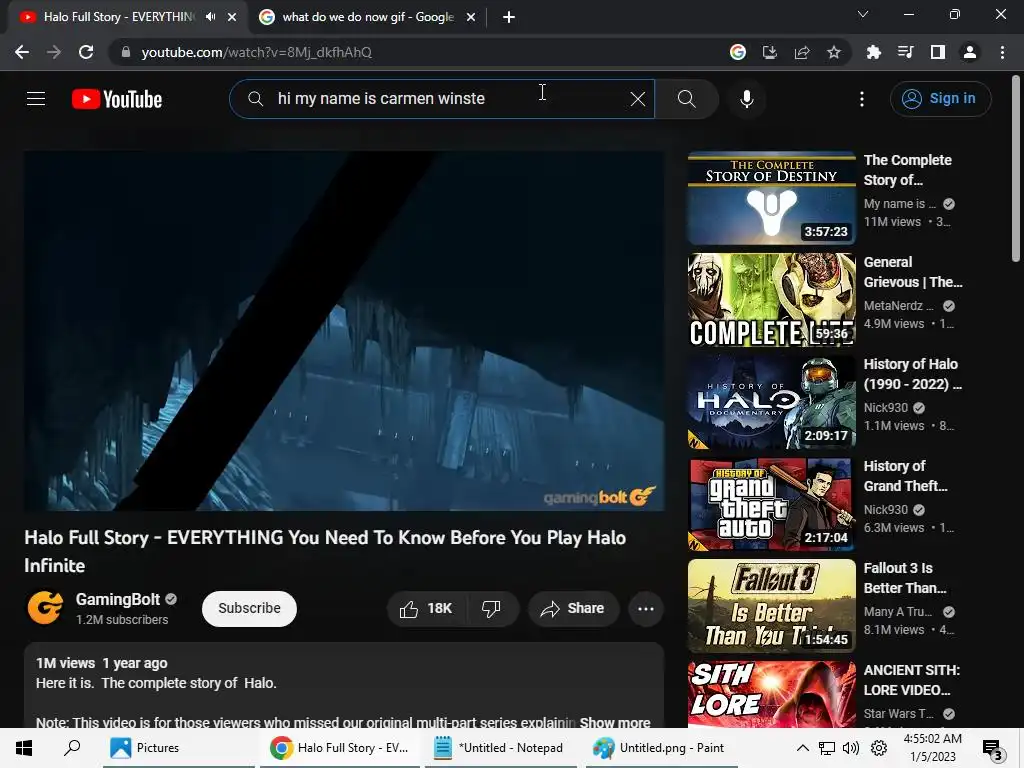Open a new tab with the plus button
Image resolution: width=1024 pixels, height=768 pixels.
[x=509, y=17]
